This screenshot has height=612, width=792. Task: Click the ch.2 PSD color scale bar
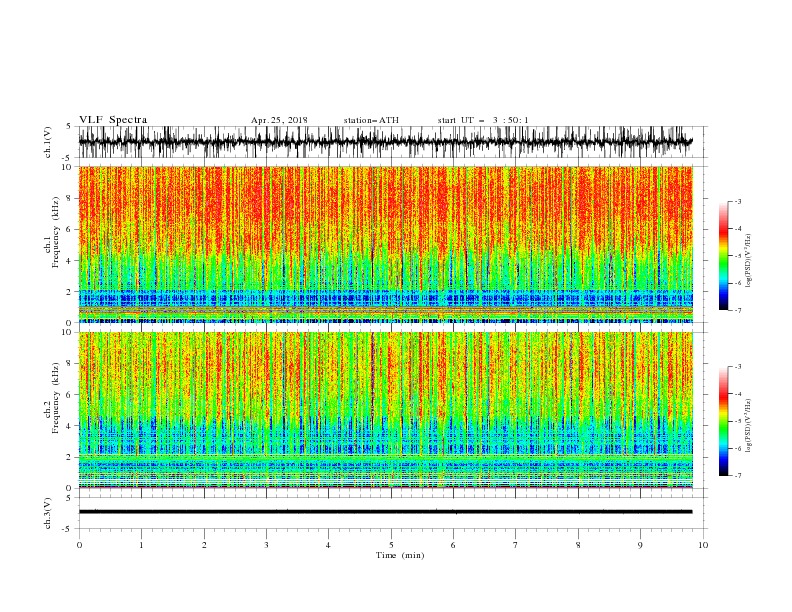click(x=723, y=421)
